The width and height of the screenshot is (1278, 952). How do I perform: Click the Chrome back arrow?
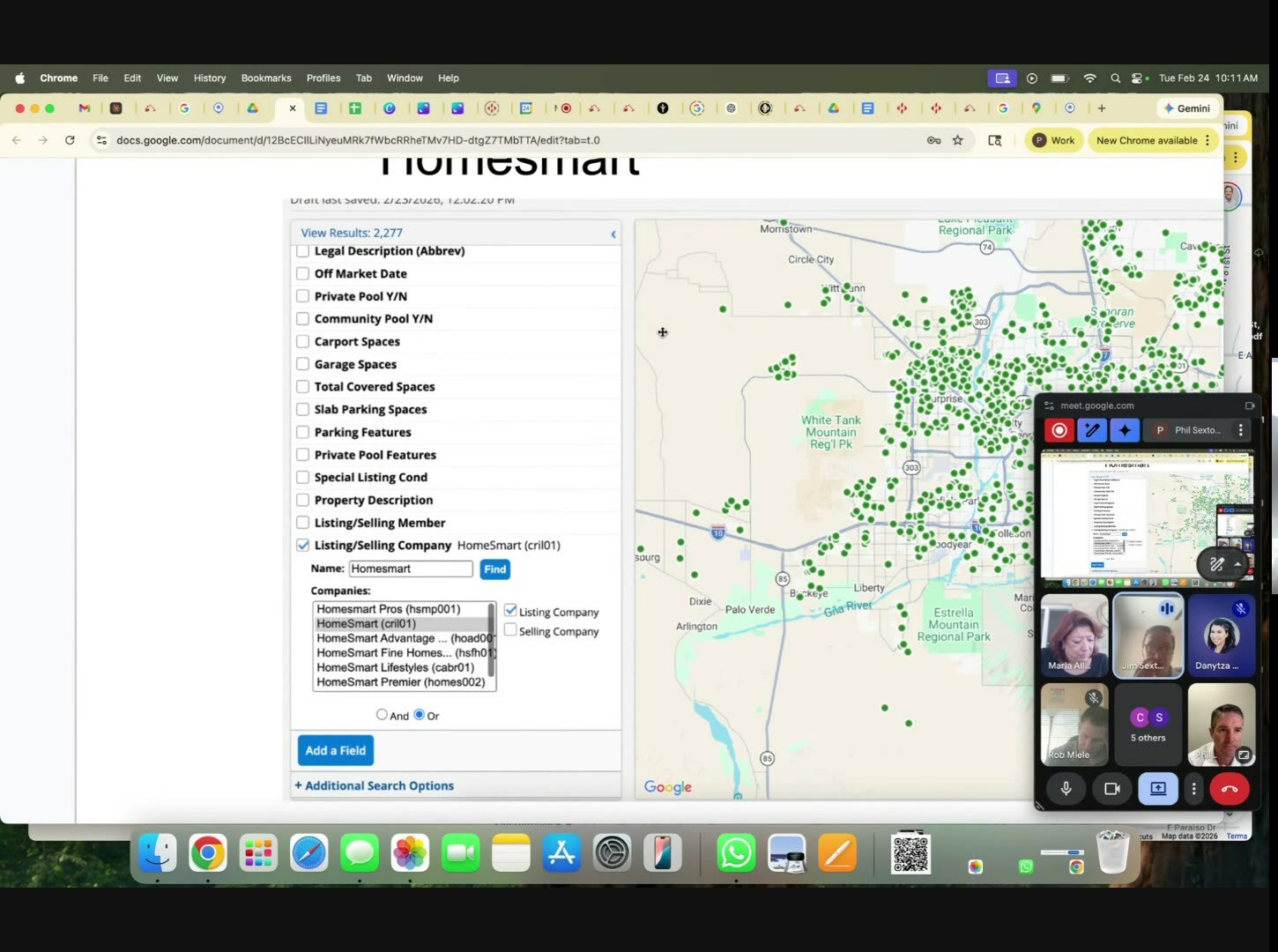click(17, 140)
